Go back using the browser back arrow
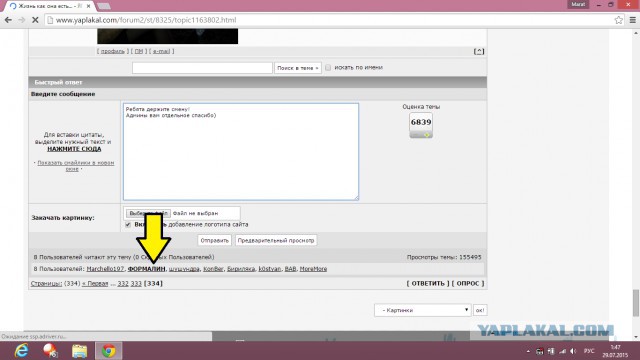The width and height of the screenshot is (640, 360). click(8, 20)
